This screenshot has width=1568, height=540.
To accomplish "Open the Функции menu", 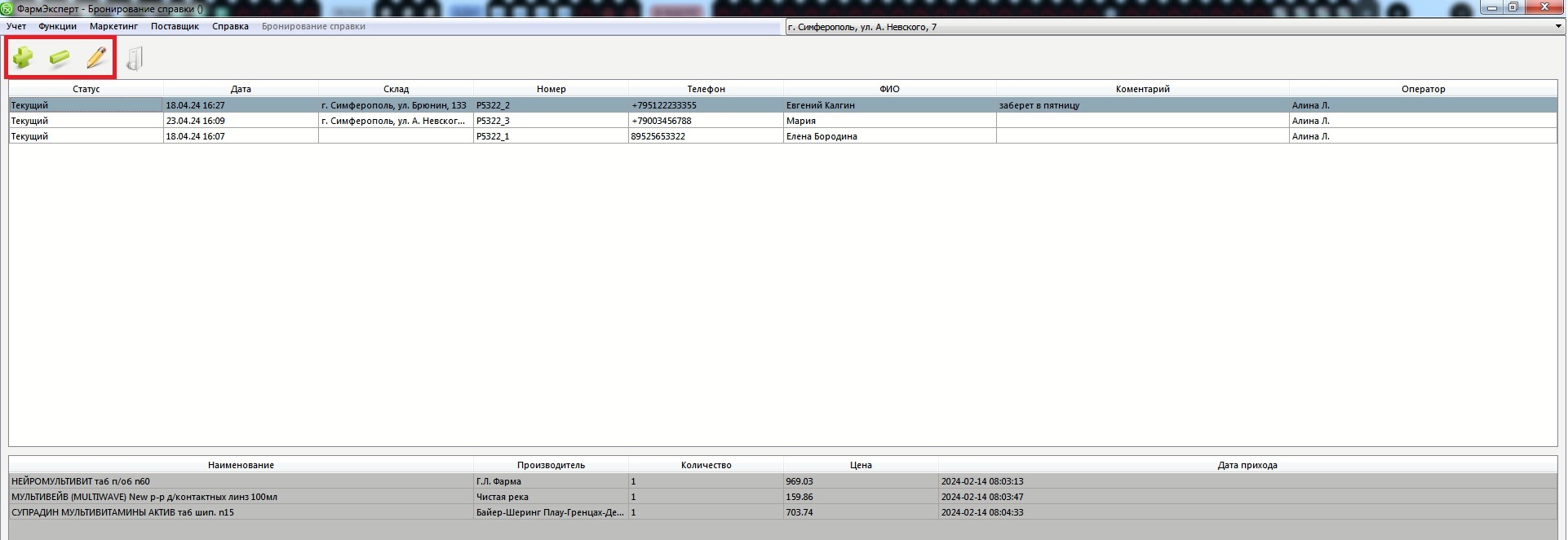I will [57, 26].
